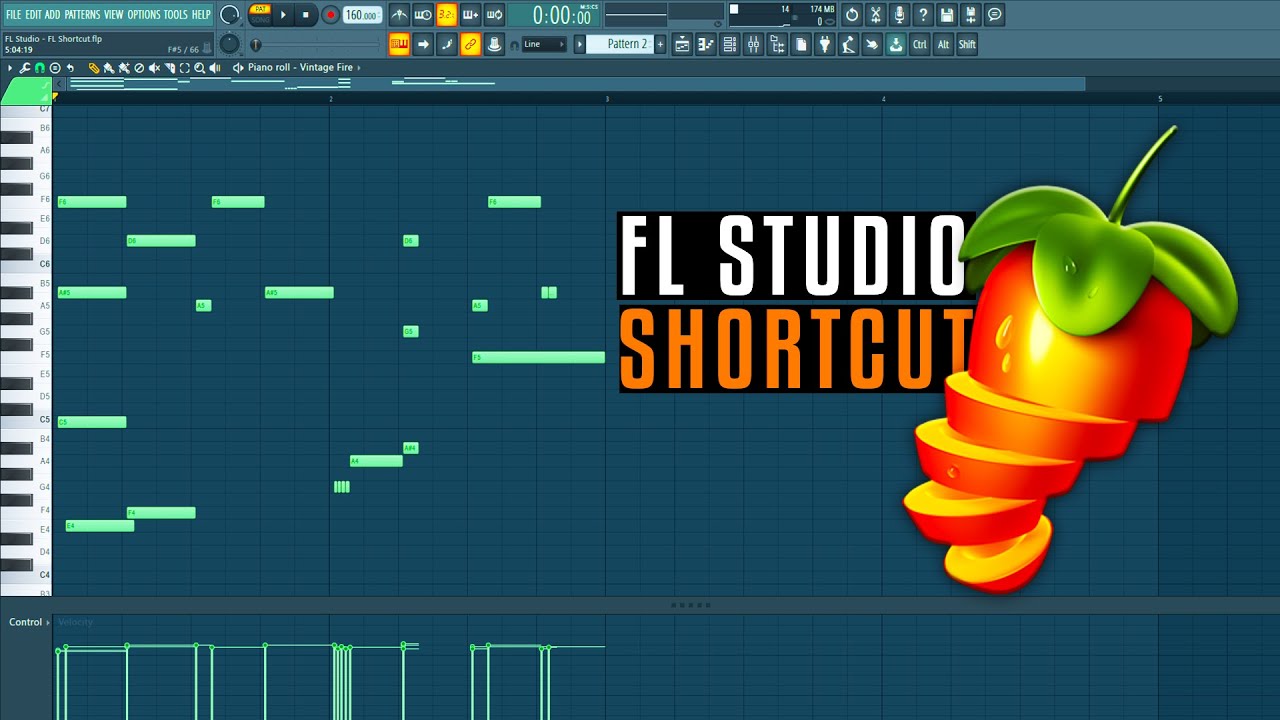Click the stop button
The image size is (1280, 720).
306,15
